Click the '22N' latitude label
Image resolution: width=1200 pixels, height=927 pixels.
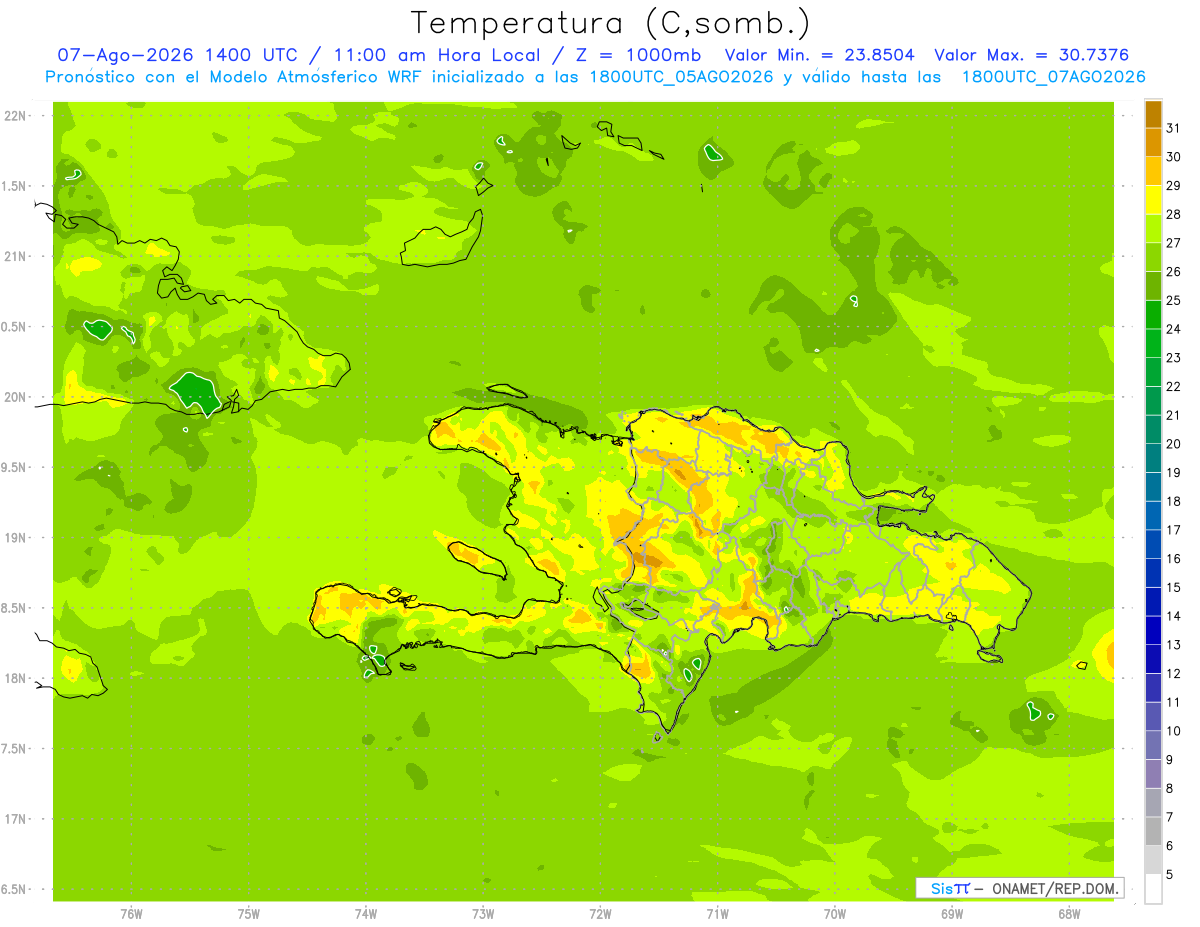14,116
